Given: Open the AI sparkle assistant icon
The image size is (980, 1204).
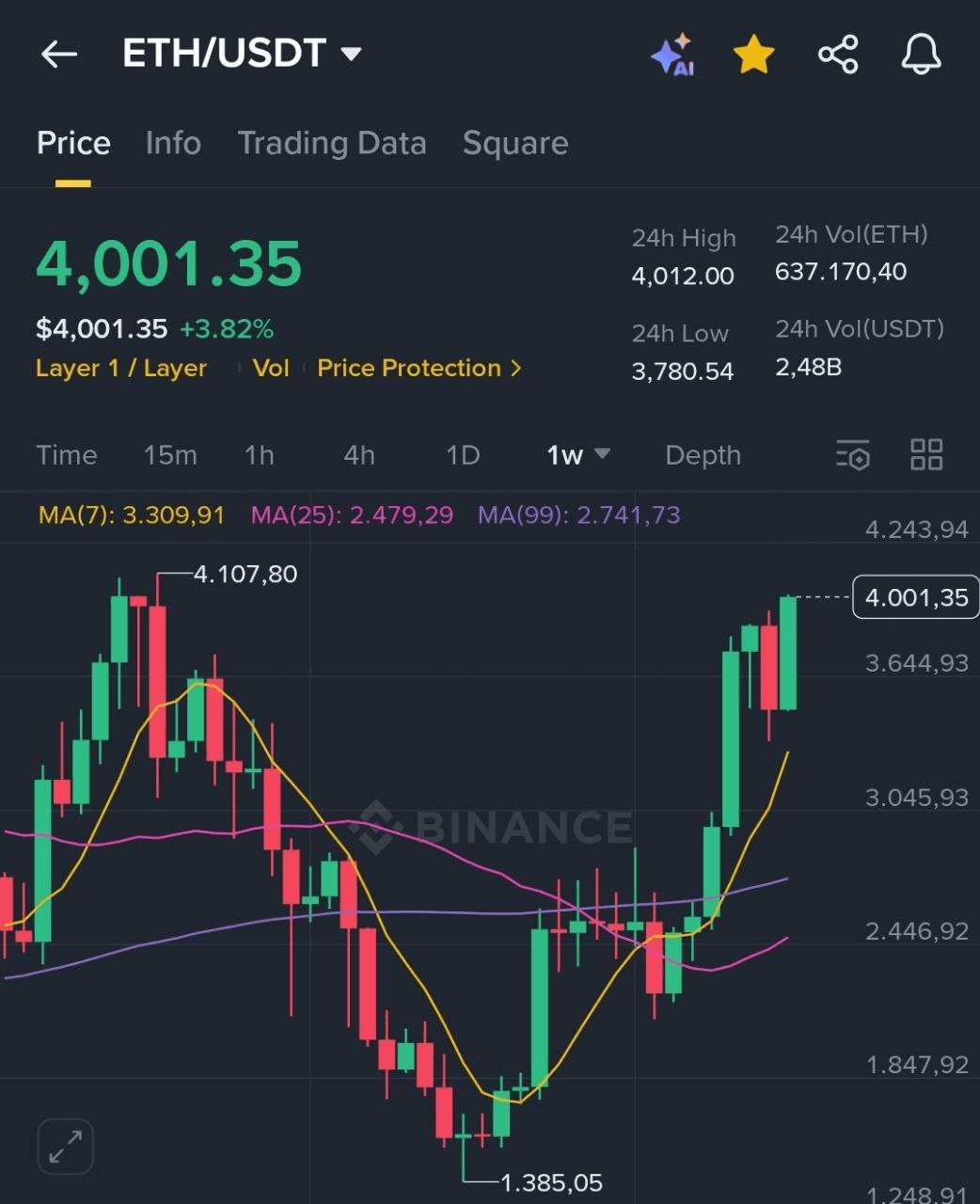Looking at the screenshot, I should [672, 55].
